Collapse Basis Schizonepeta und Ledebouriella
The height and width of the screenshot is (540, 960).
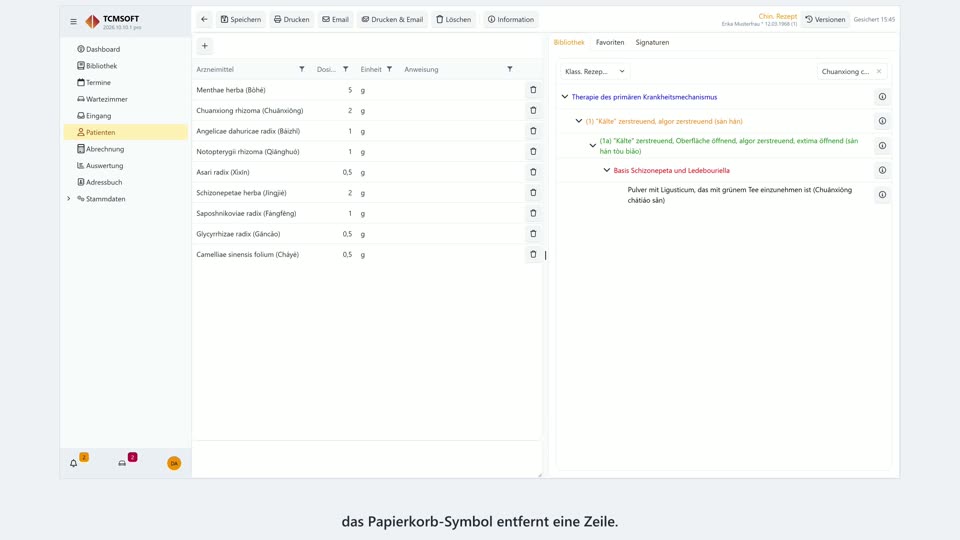point(607,170)
